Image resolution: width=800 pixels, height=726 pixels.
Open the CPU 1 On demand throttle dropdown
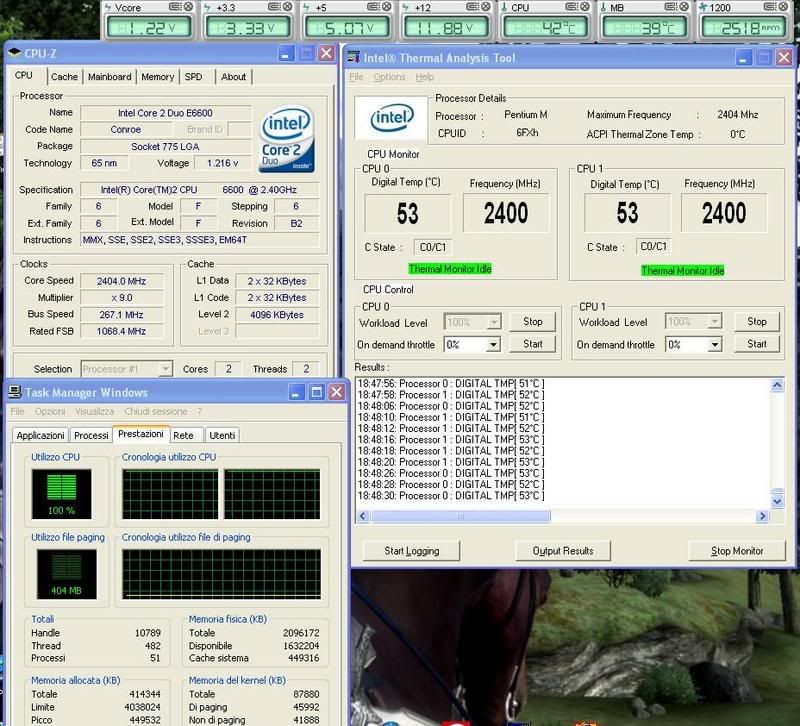pyautogui.click(x=715, y=345)
